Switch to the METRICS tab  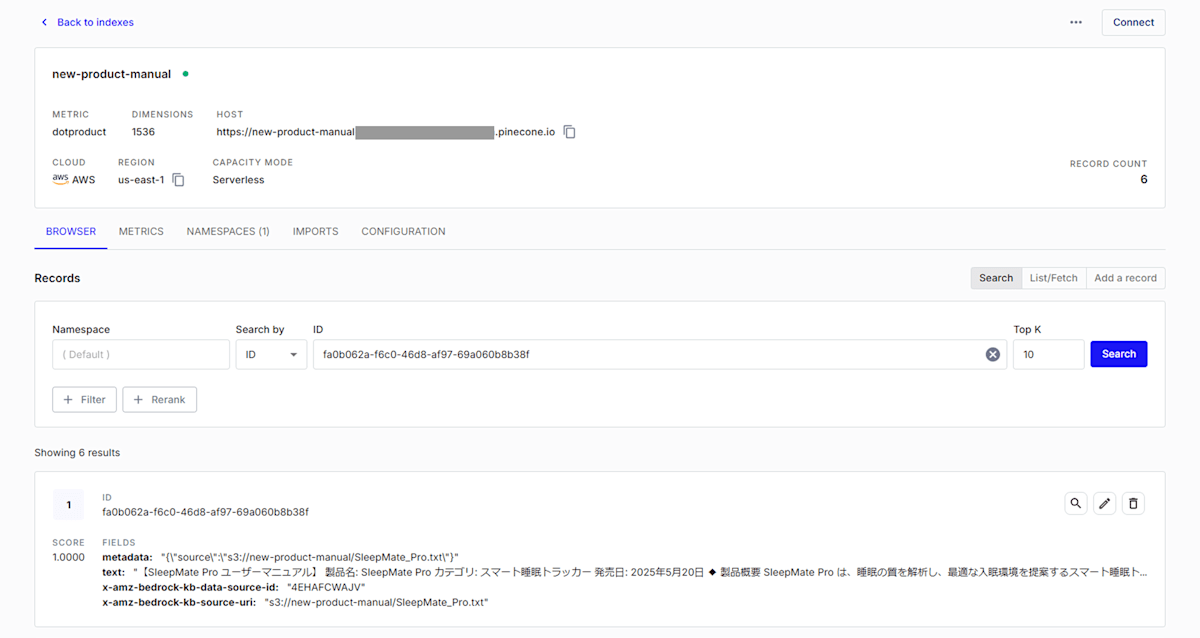(141, 231)
